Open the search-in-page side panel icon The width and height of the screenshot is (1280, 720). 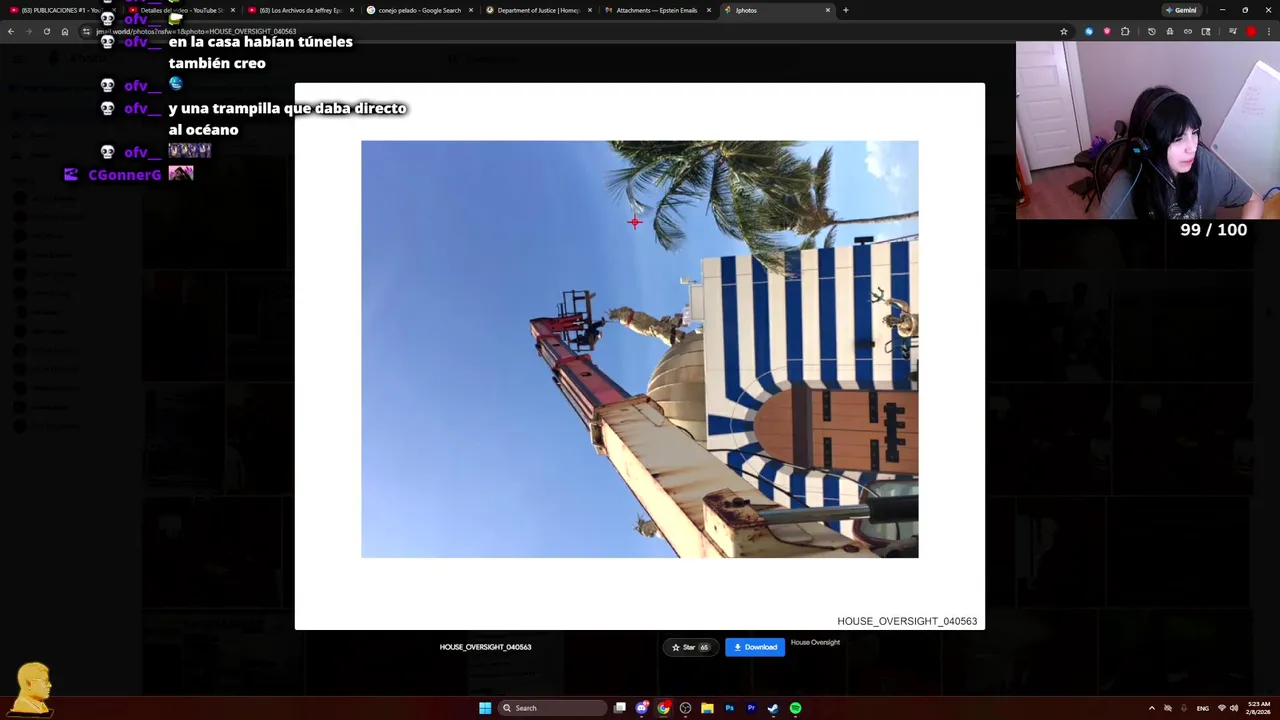pos(1206,31)
